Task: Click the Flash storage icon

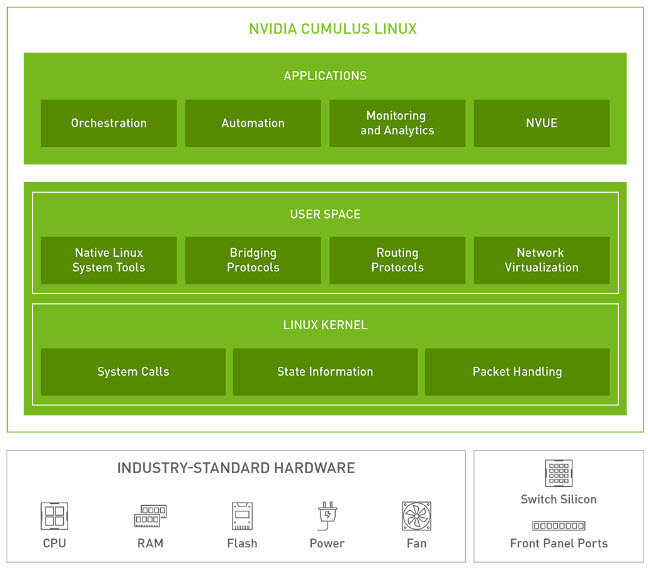Action: coord(242,516)
